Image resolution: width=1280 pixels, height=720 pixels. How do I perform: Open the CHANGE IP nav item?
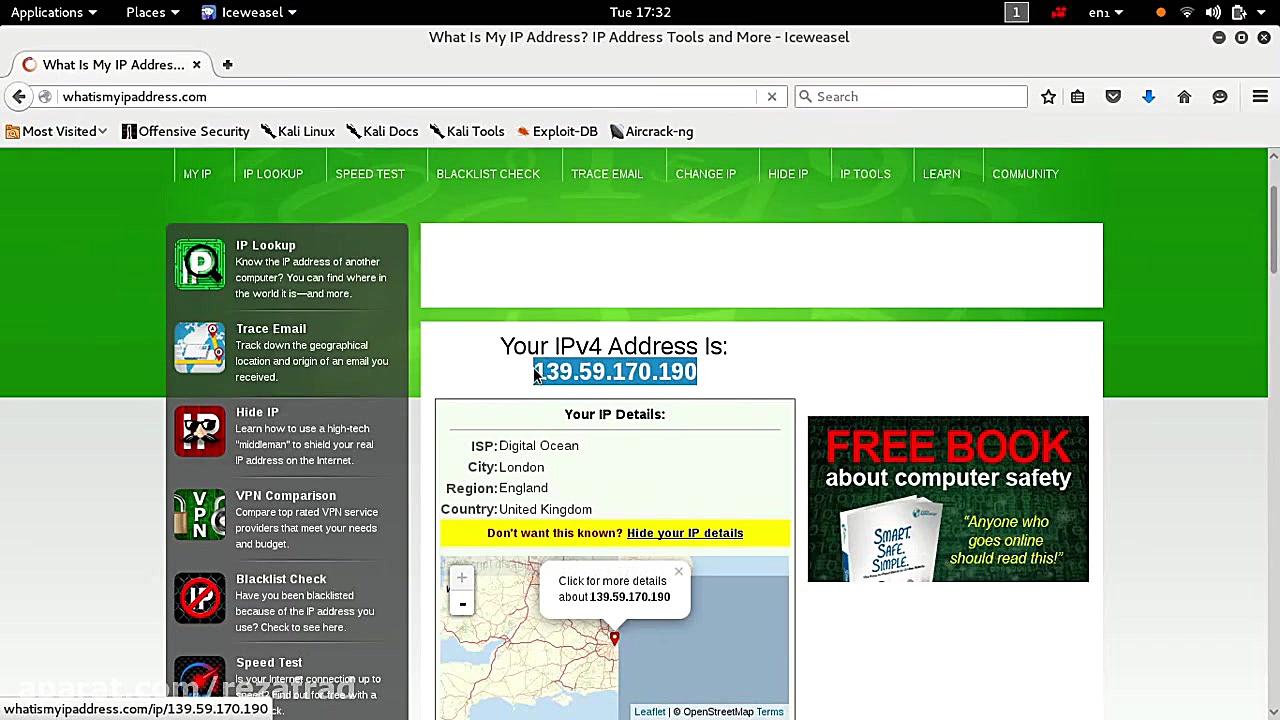pos(706,174)
